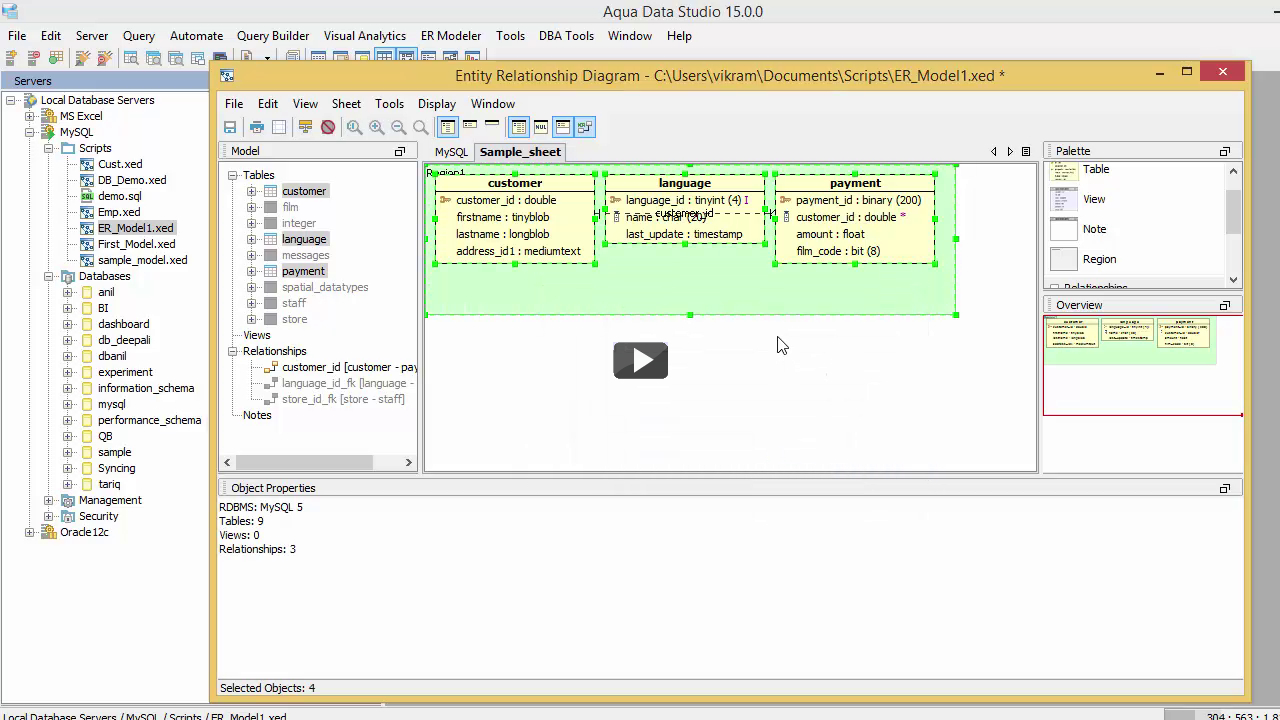Maximize the Palette panel

(x=1225, y=151)
